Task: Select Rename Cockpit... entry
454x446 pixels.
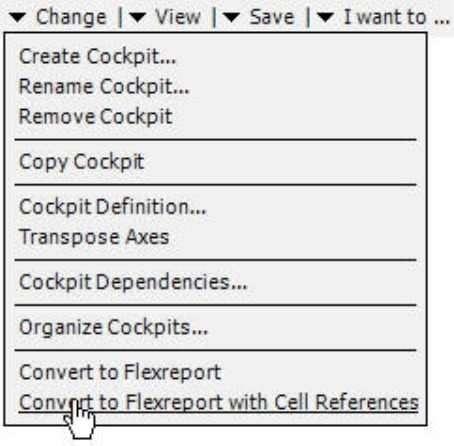Action: point(104,87)
